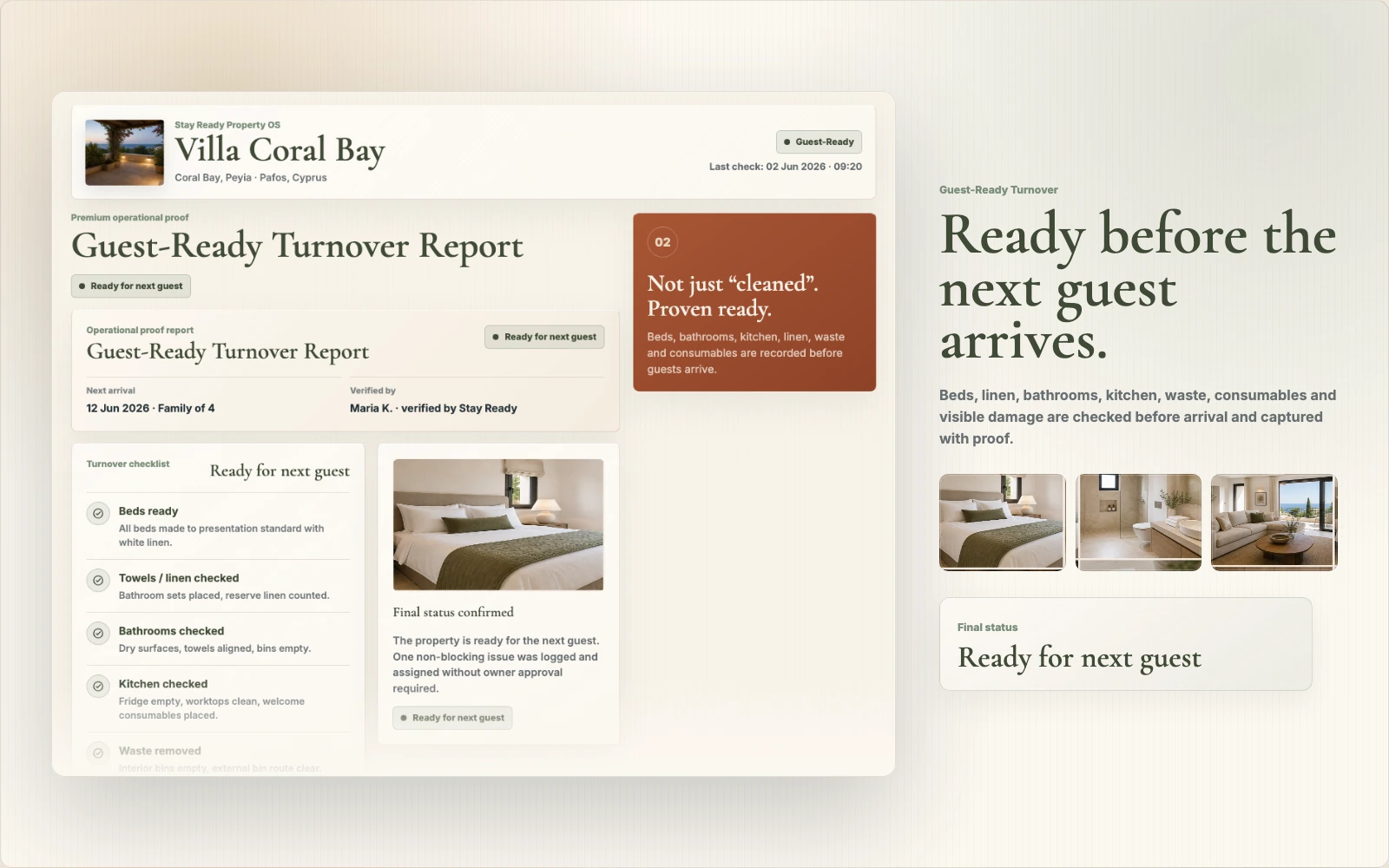The width and height of the screenshot is (1389, 868).
Task: Click the Ready for next guest heading in checklist
Action: [280, 470]
